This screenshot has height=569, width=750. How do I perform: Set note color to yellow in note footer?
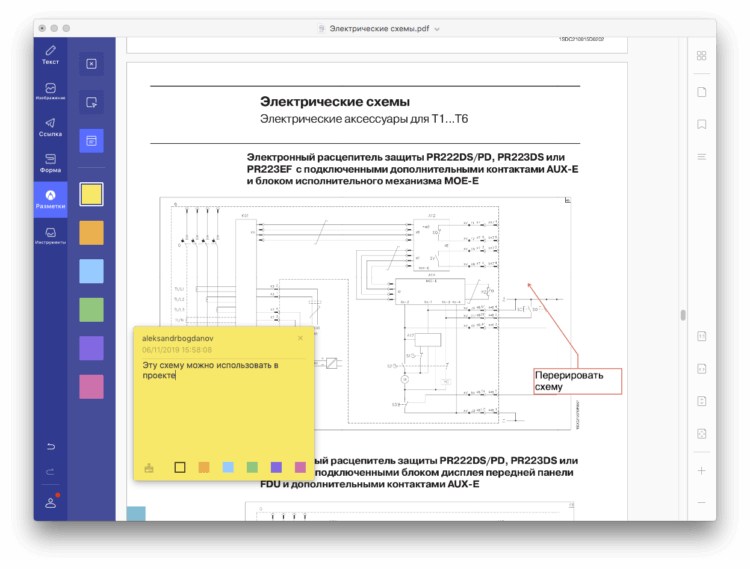(180, 467)
